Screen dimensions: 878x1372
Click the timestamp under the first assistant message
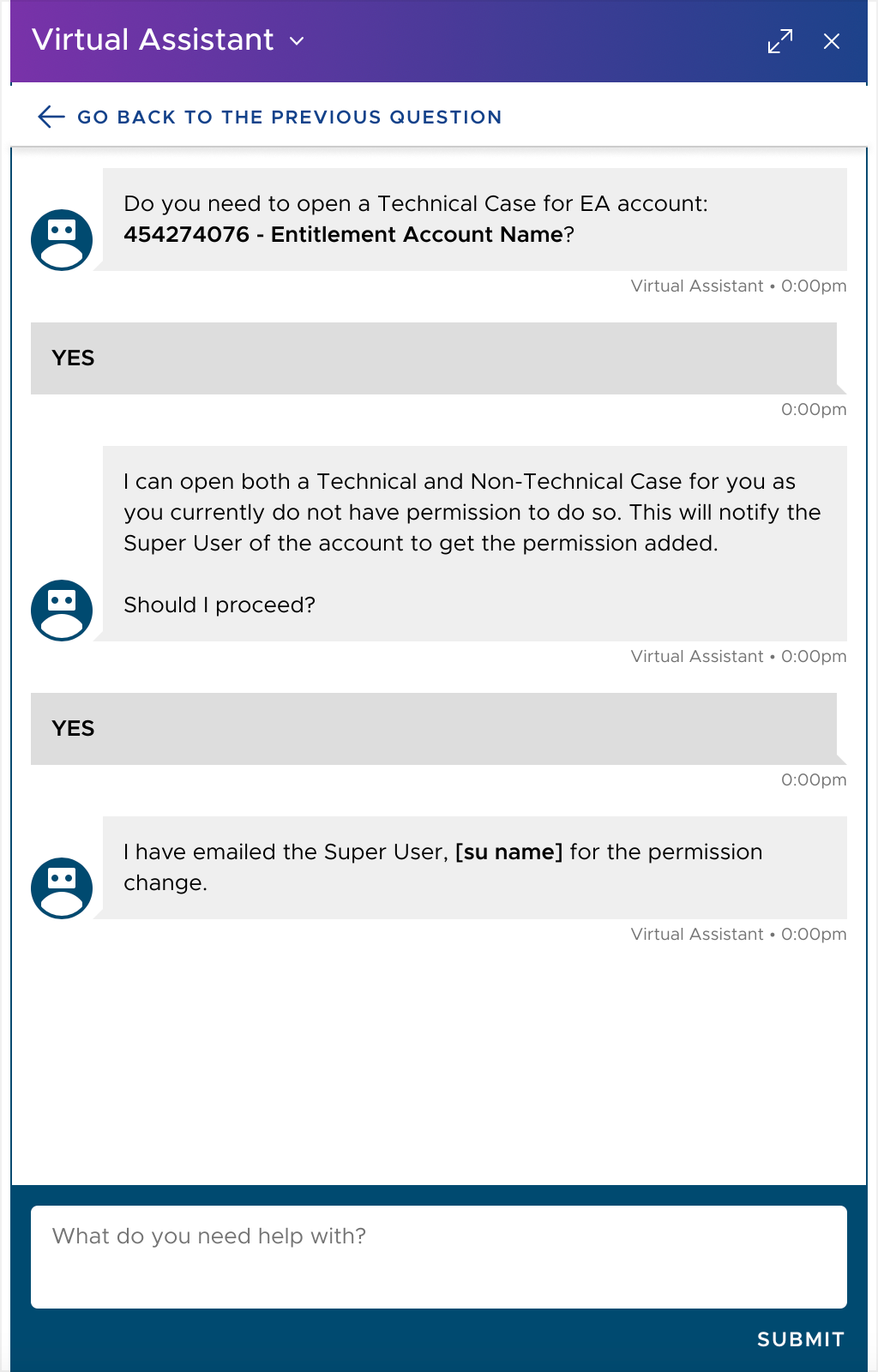[738, 286]
